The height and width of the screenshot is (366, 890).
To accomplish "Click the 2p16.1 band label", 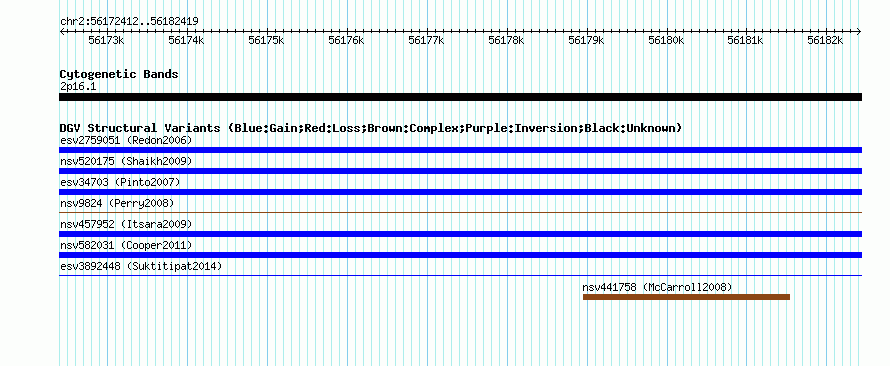I will (x=78, y=86).
